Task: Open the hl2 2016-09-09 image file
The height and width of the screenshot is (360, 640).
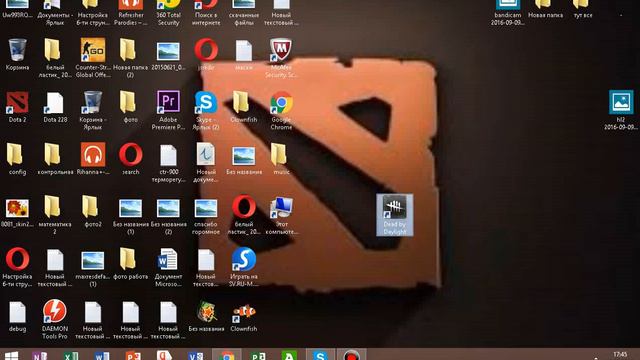Action: tap(621, 110)
